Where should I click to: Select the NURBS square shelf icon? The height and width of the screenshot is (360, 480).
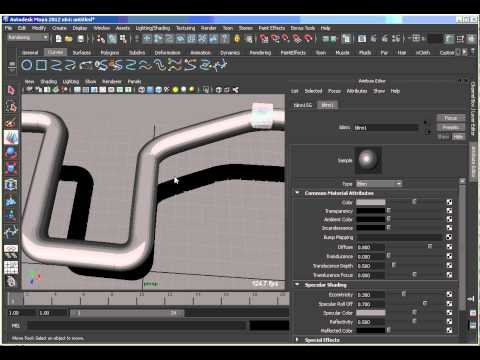(41, 65)
